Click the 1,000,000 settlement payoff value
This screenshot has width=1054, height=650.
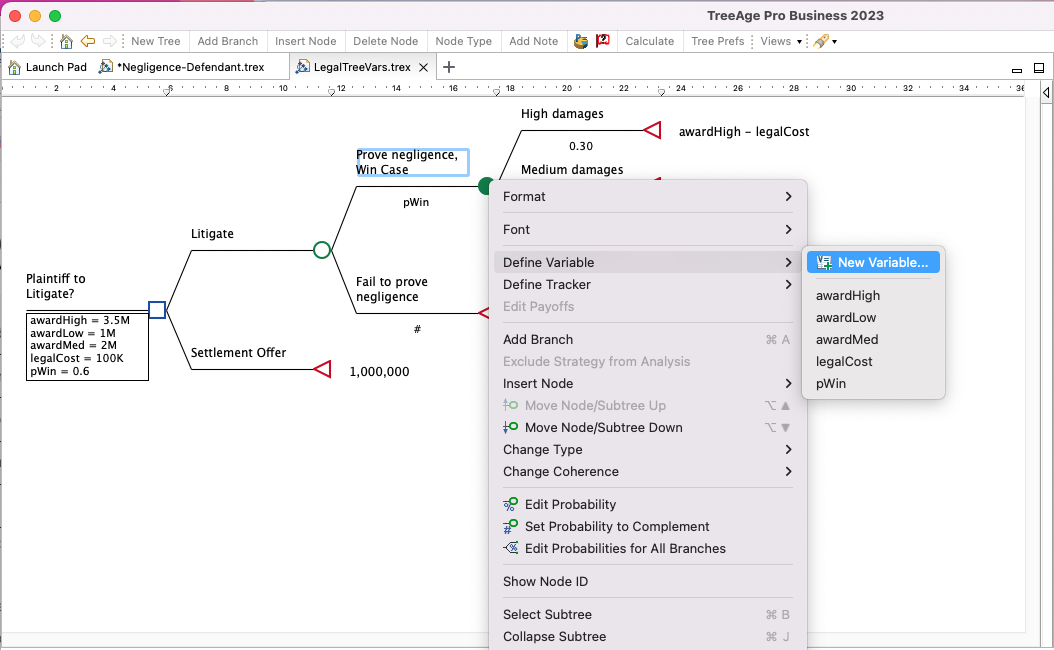pos(379,372)
